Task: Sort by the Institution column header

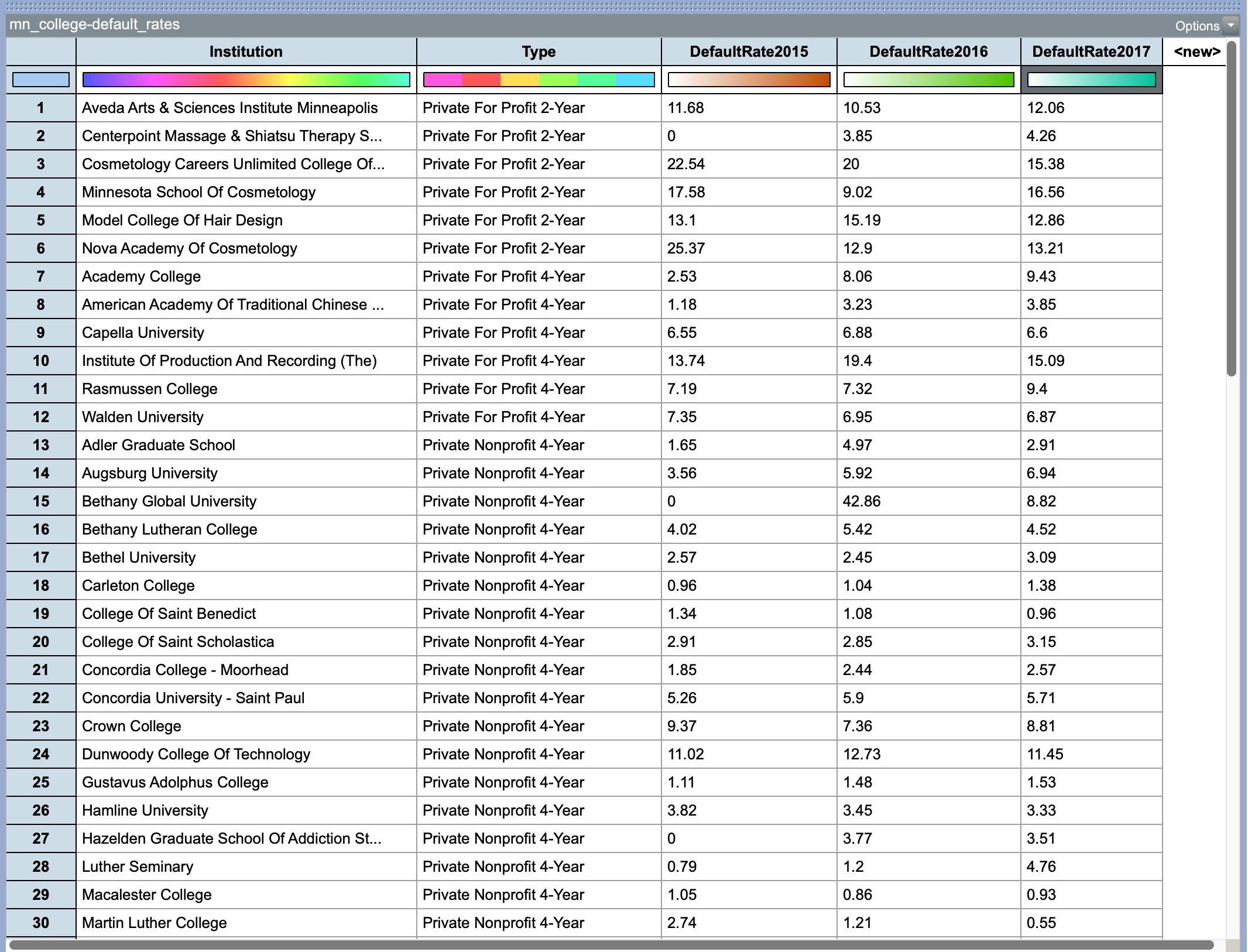Action: pos(246,52)
